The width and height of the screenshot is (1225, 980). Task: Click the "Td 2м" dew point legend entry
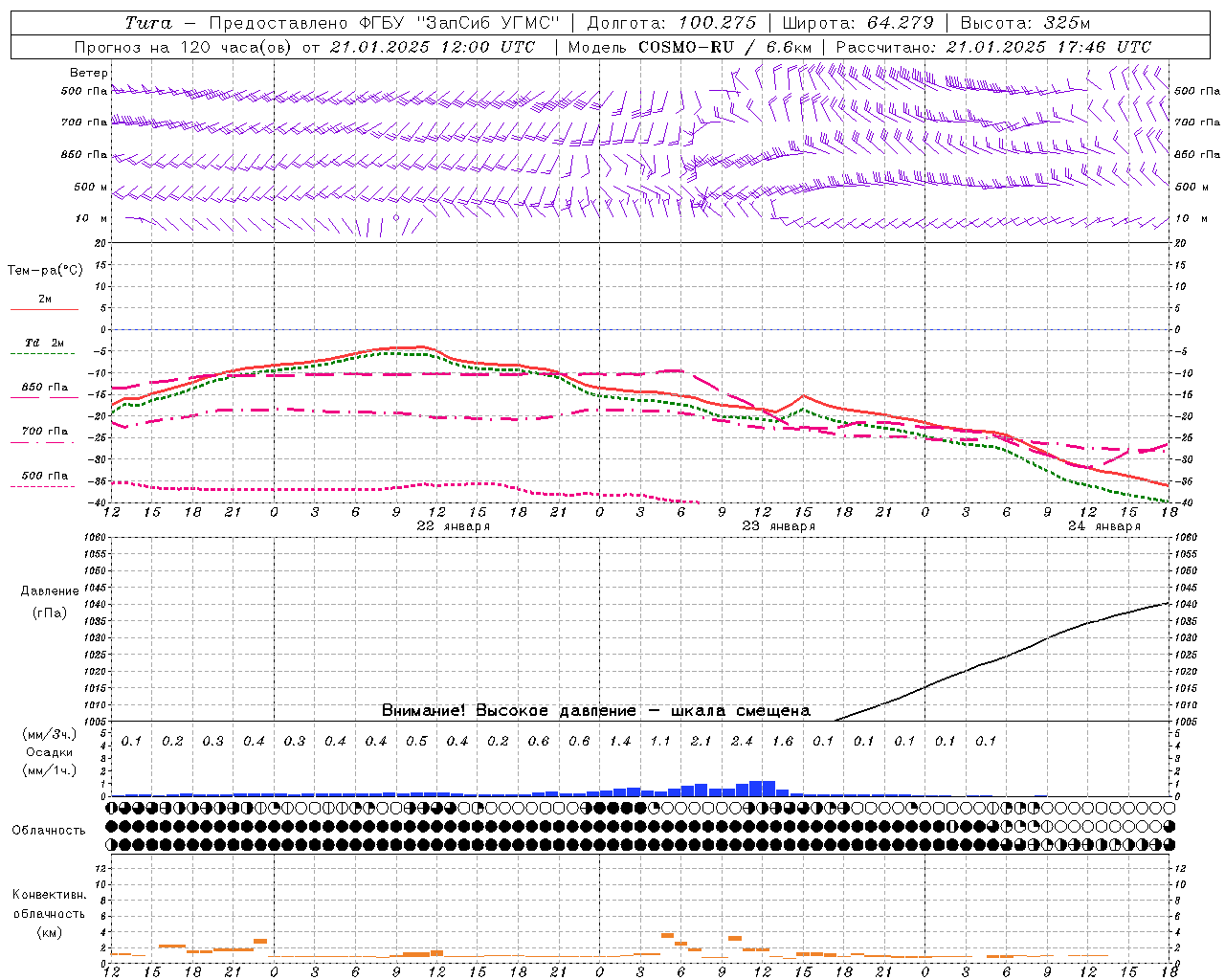(45, 343)
